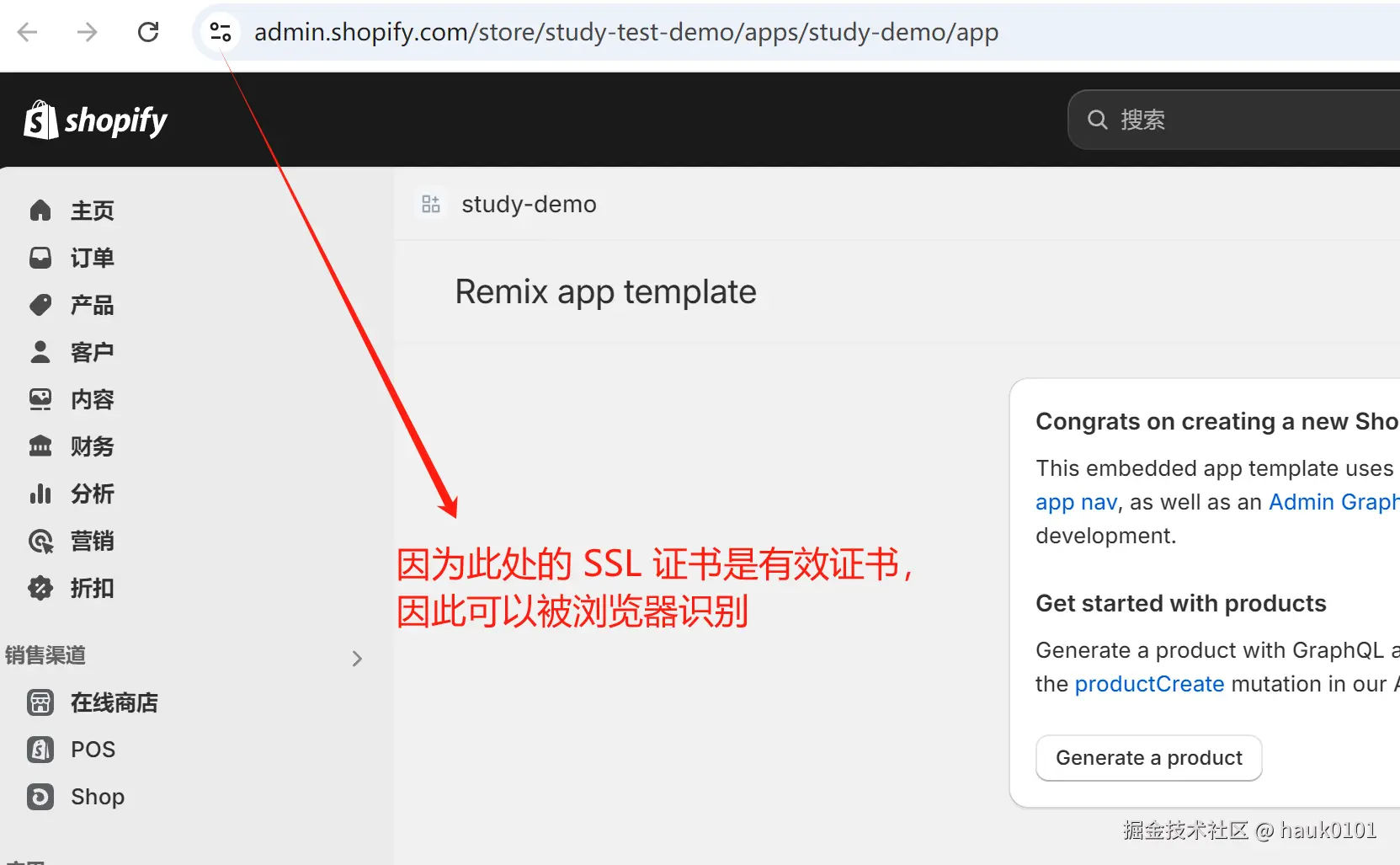Click the Get started with products heading
1400x865 pixels.
(x=1180, y=603)
